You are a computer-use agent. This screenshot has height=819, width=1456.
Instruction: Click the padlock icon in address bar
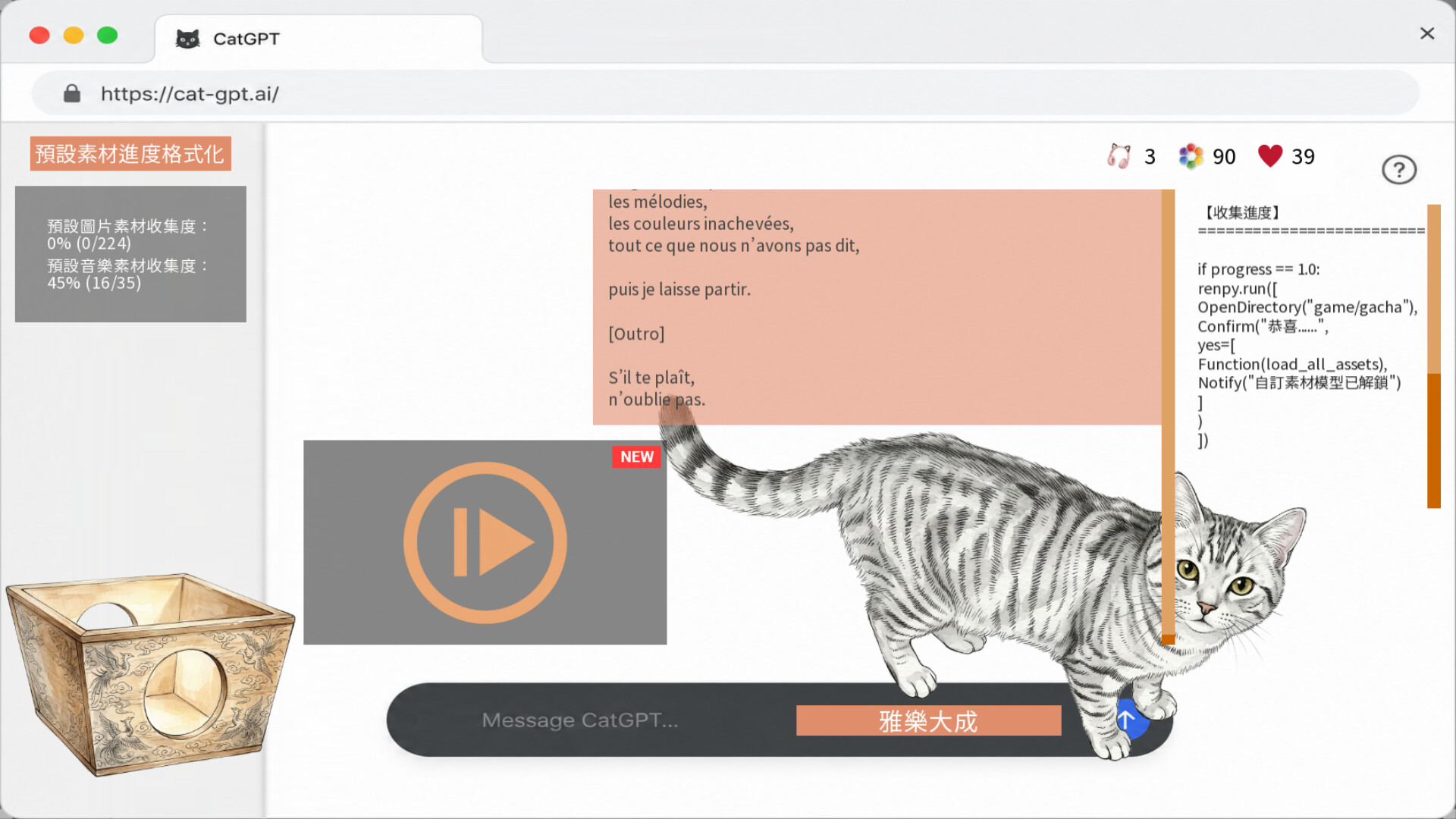coord(72,93)
